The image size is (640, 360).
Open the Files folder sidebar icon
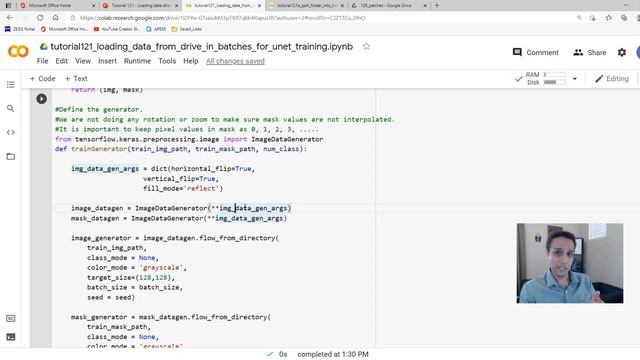pos(11,157)
